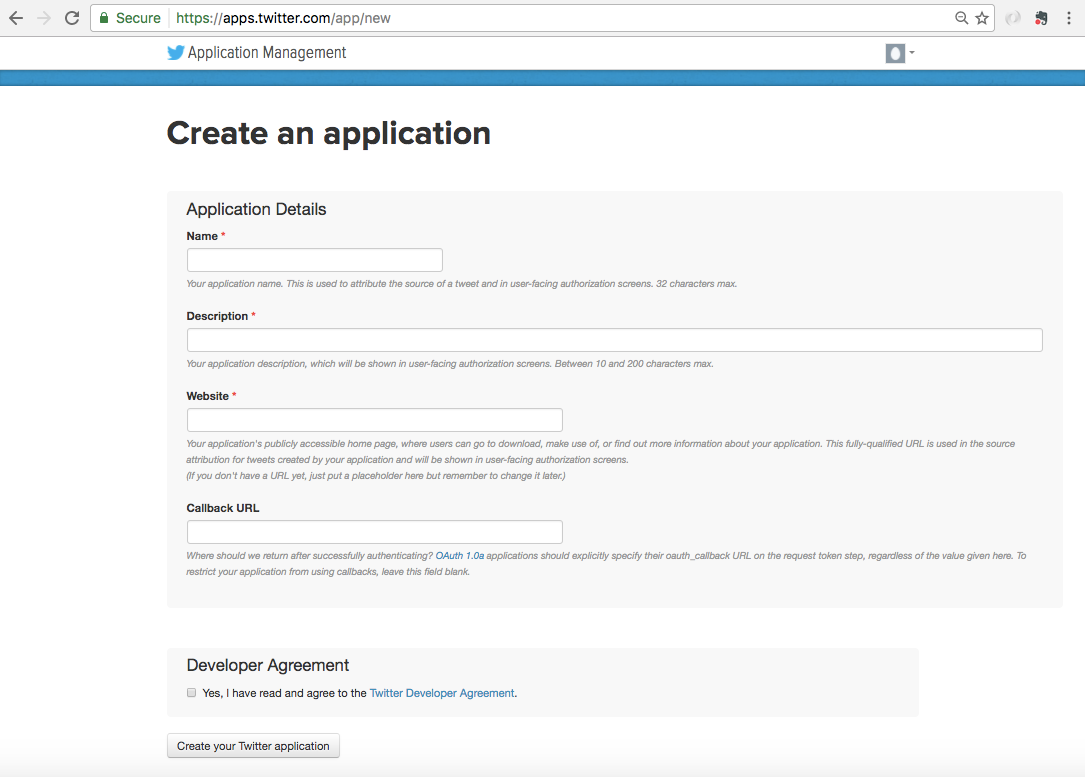Check the Developer Agreement checkbox
Screen dimensions: 1085x777
(x=191, y=692)
